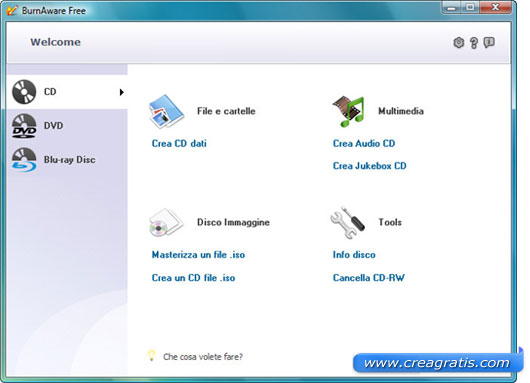Open Info disco tool
The image size is (530, 383).
(354, 255)
